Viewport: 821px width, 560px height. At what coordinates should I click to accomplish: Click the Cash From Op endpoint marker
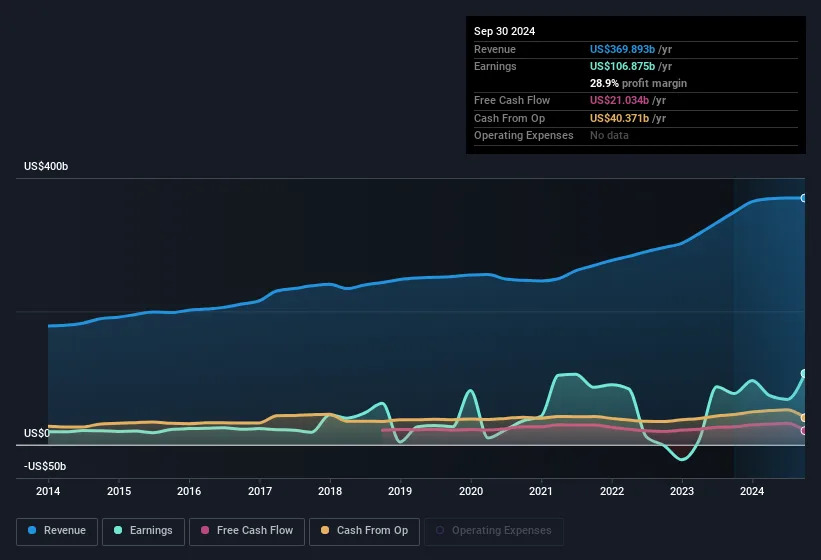point(804,418)
